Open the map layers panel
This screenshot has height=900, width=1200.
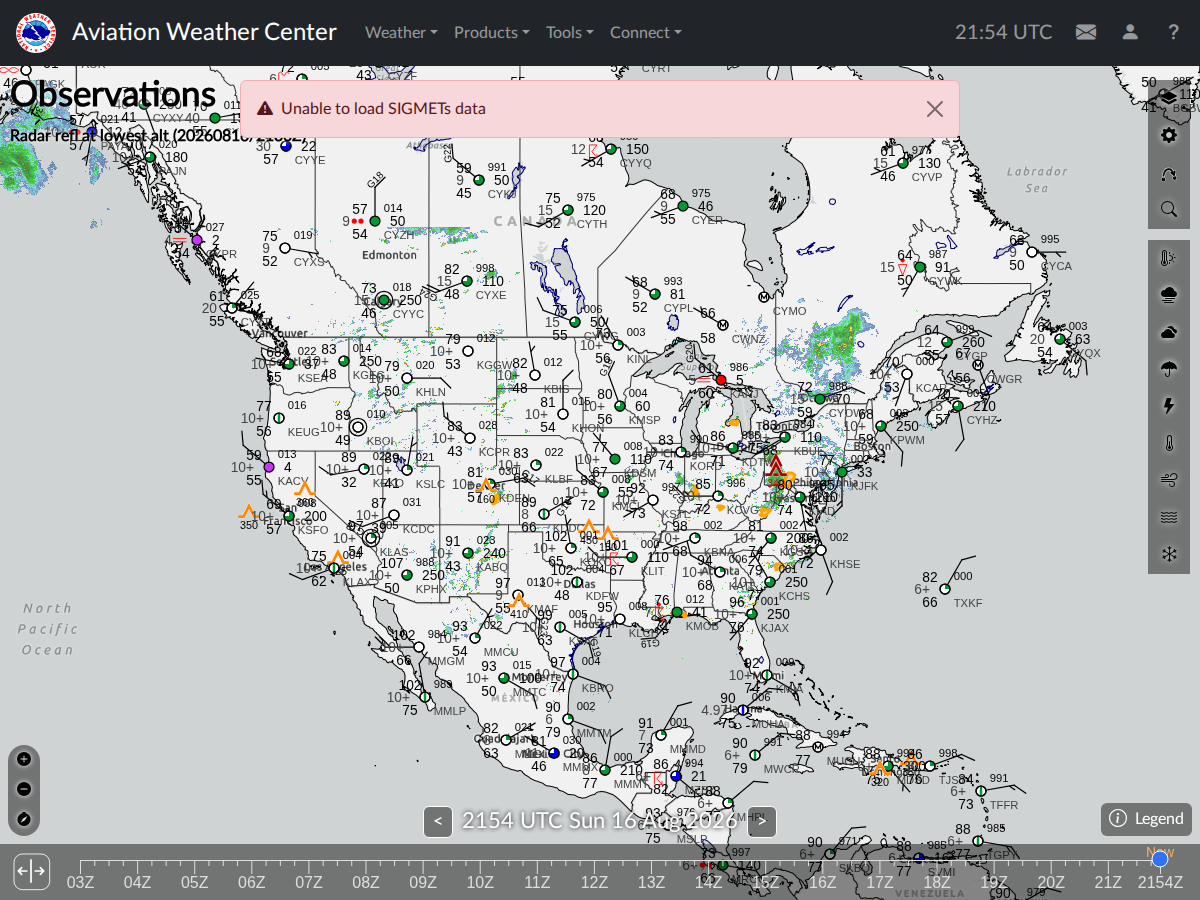tap(1168, 97)
